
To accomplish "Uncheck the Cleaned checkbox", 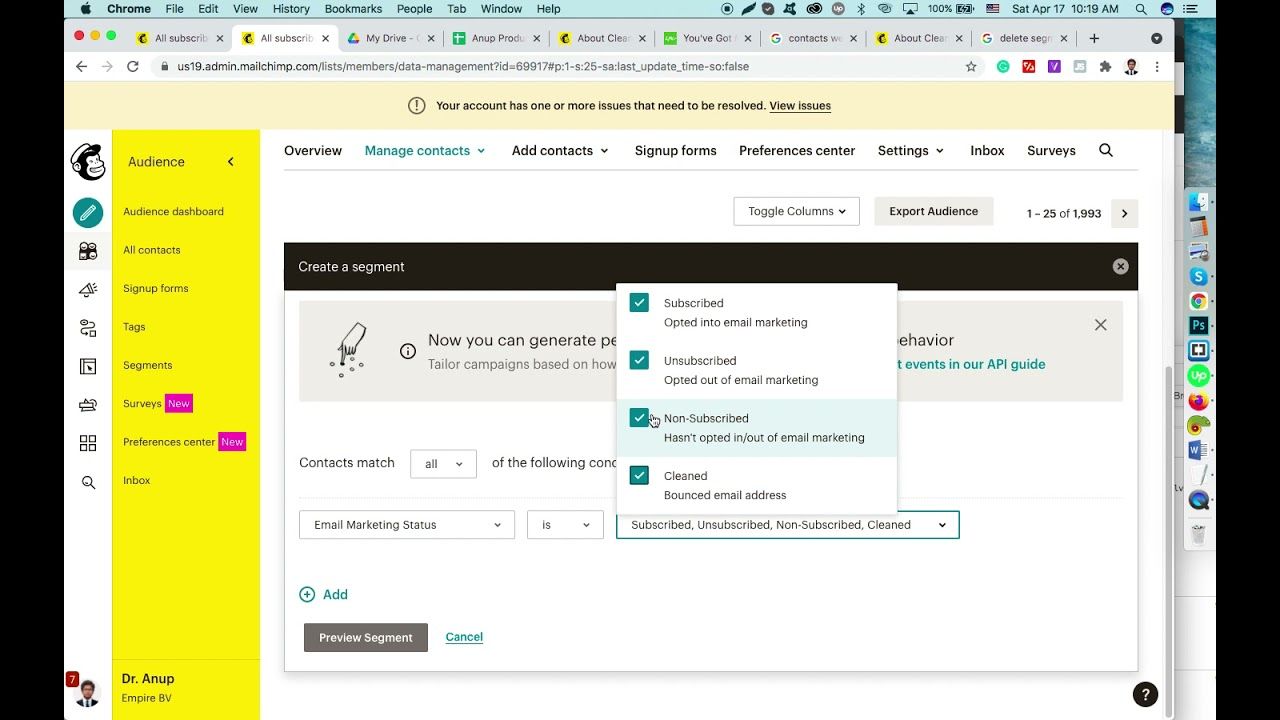I will click(639, 475).
